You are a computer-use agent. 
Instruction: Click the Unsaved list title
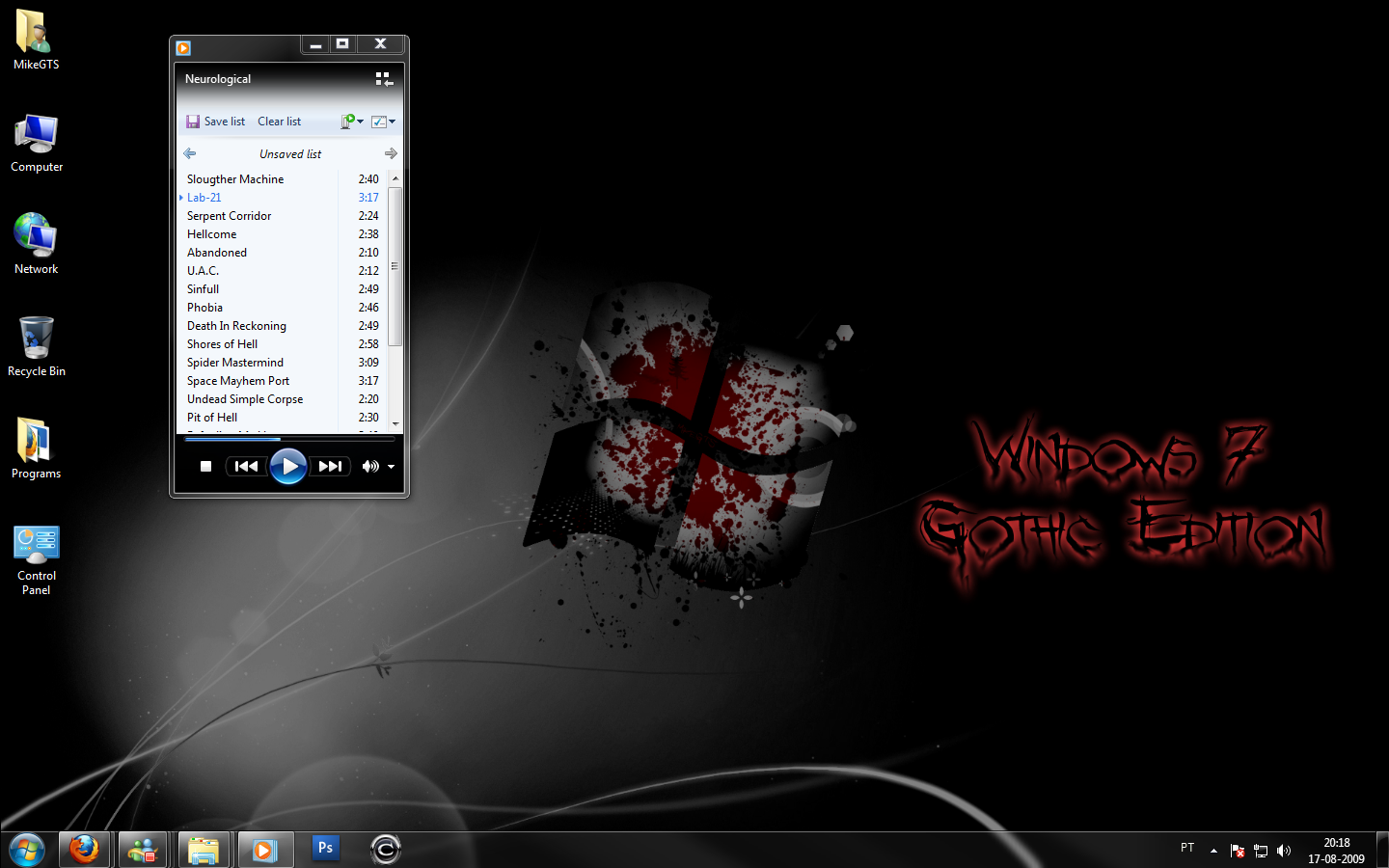tap(290, 154)
